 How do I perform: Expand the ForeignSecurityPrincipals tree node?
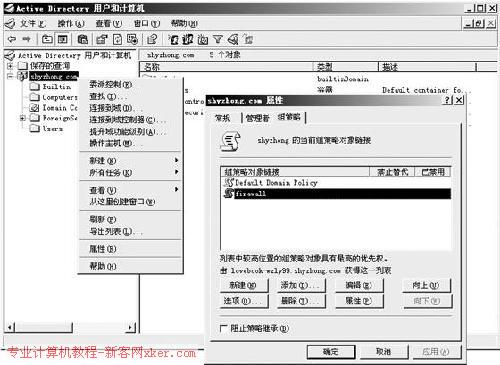[22, 118]
